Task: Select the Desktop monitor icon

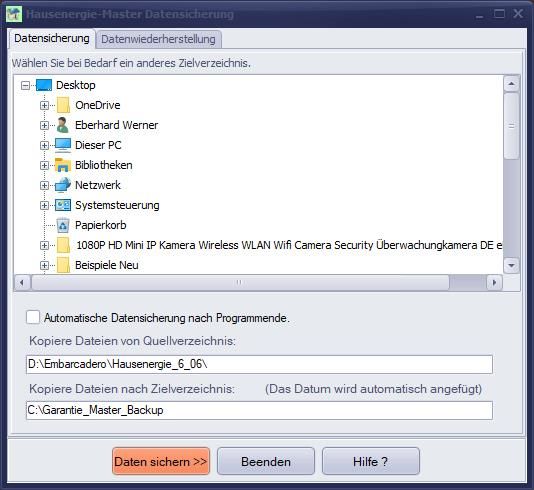Action: (x=44, y=85)
